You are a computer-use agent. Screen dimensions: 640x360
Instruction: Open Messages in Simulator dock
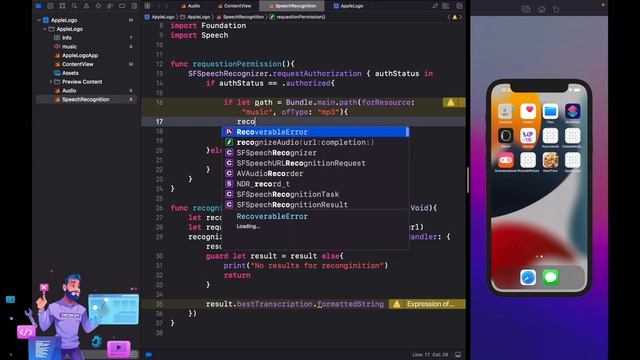(551, 278)
